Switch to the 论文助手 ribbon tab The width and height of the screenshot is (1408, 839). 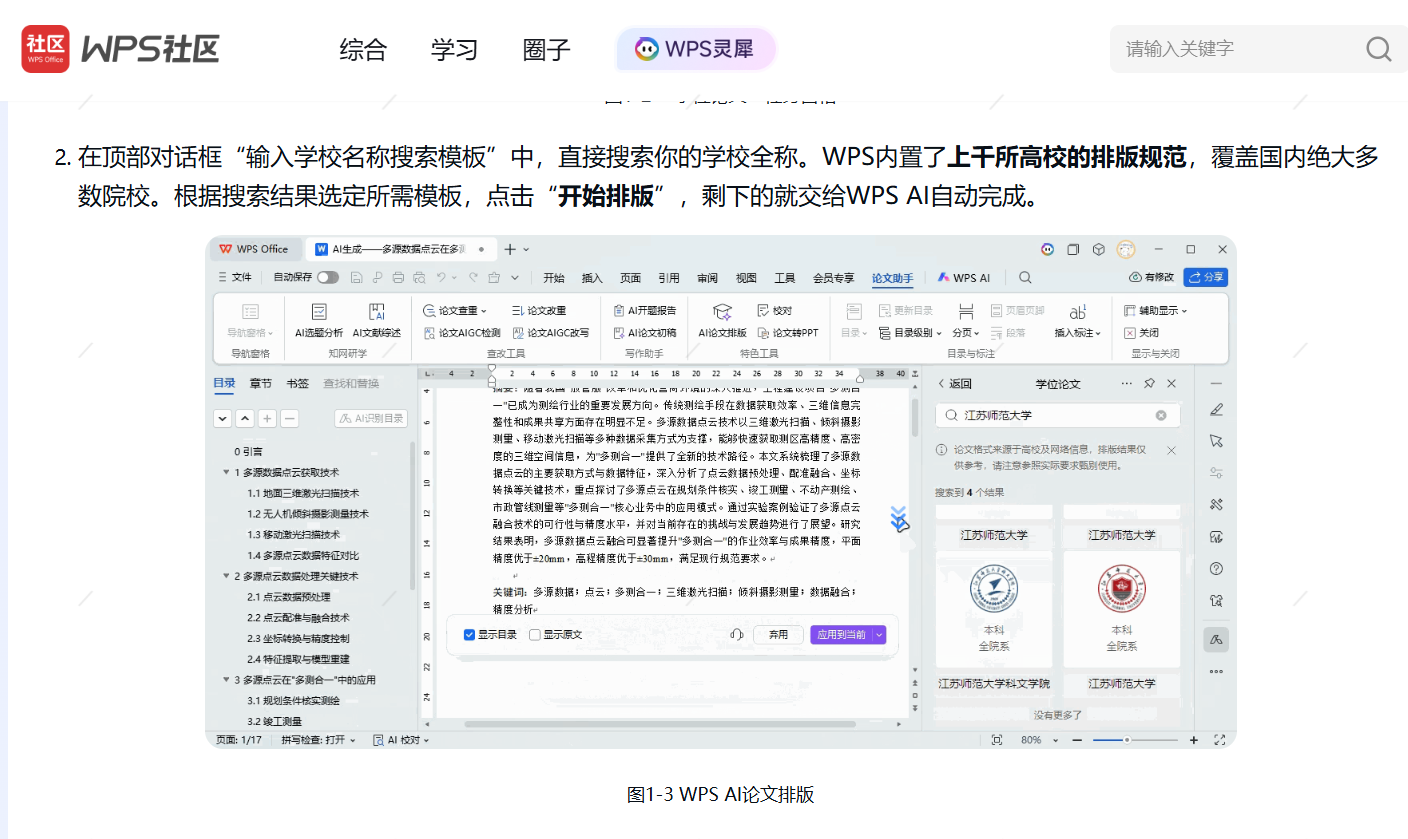(x=892, y=278)
